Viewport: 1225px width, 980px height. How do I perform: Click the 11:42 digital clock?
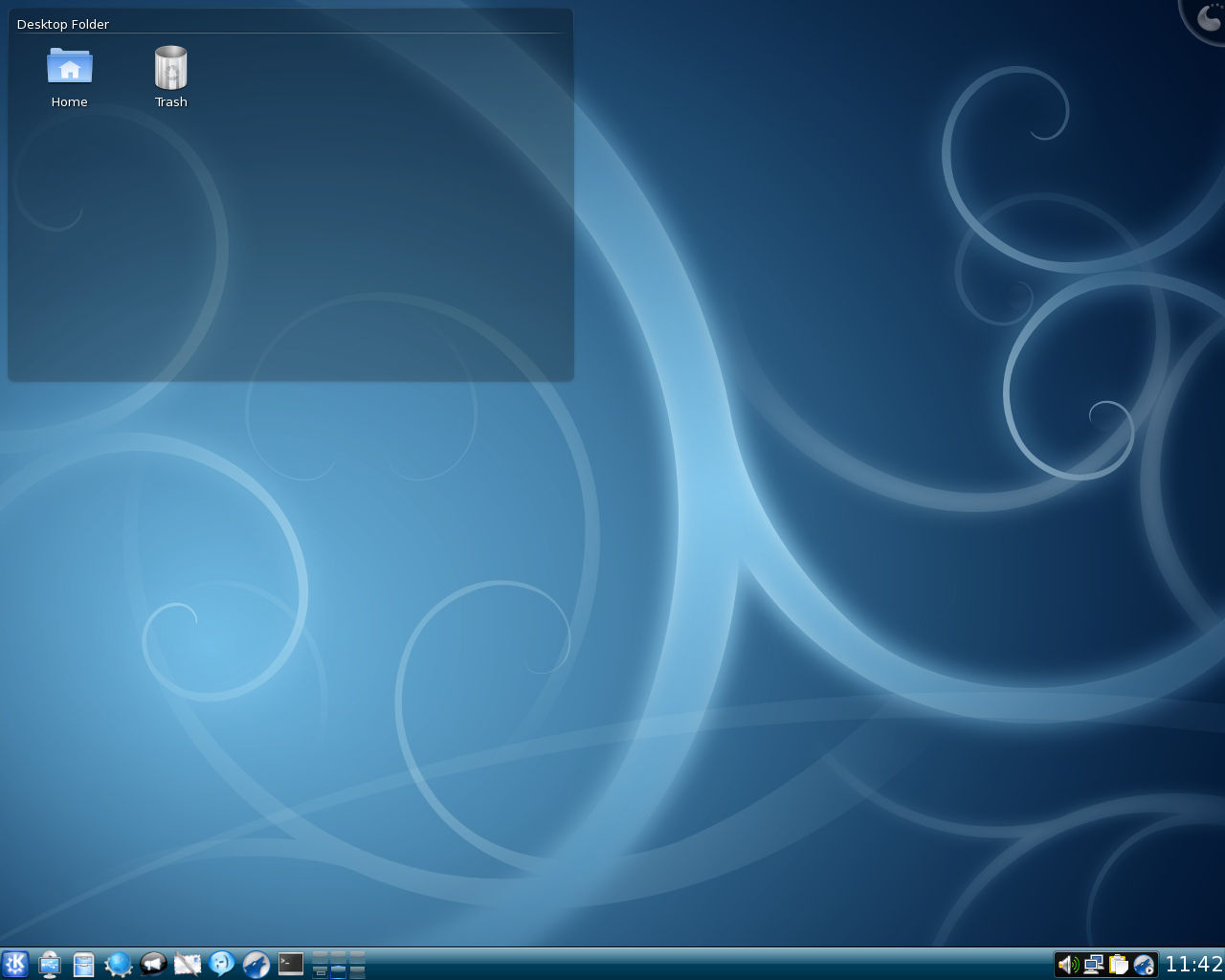tap(1193, 964)
